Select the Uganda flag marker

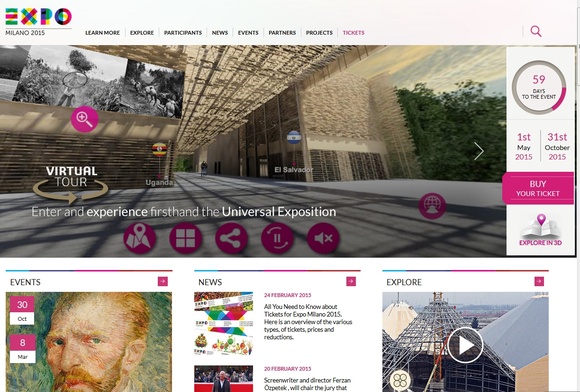159,149
